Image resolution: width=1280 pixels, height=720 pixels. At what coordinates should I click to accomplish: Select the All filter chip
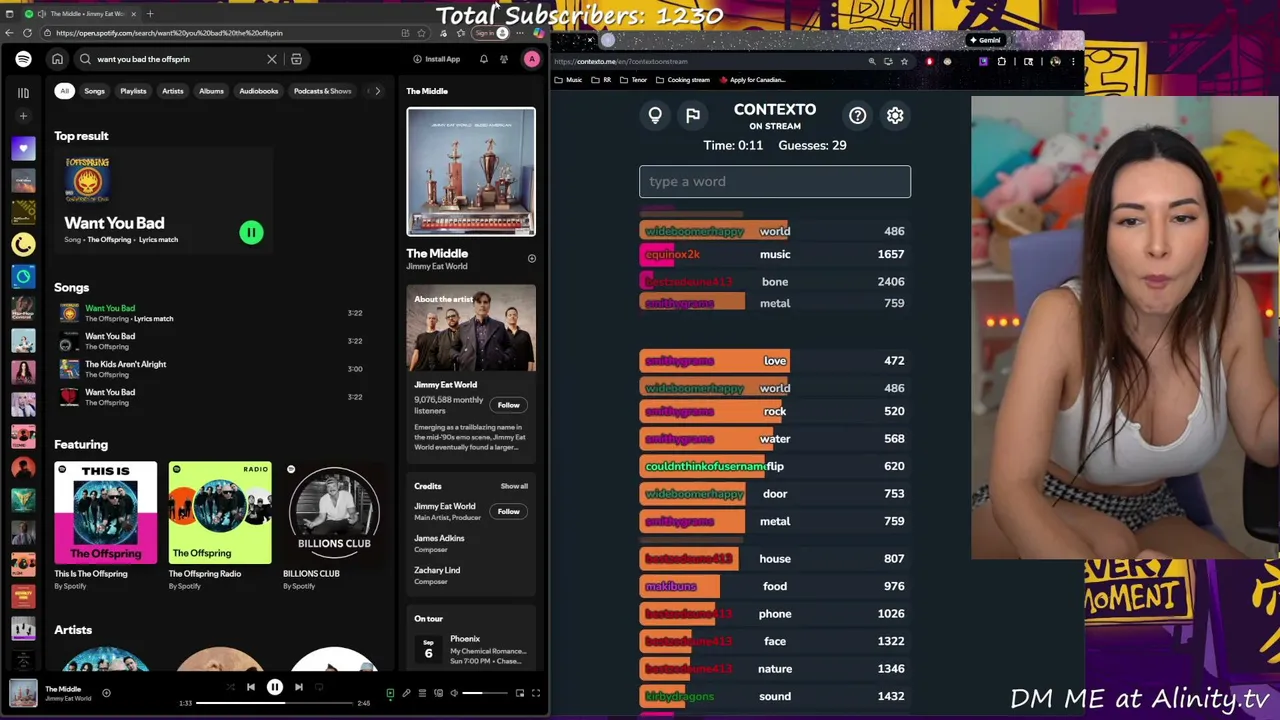64,91
